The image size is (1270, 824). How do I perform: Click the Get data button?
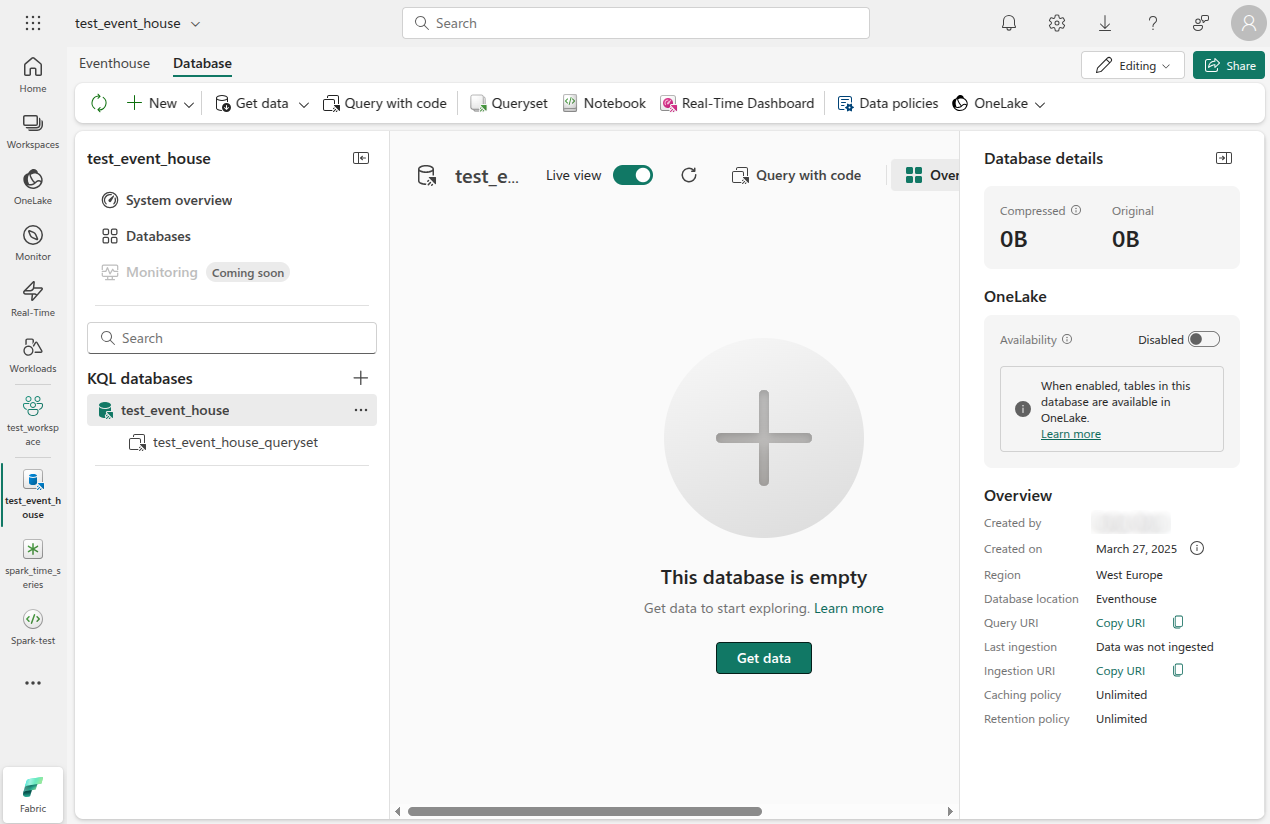[763, 657]
